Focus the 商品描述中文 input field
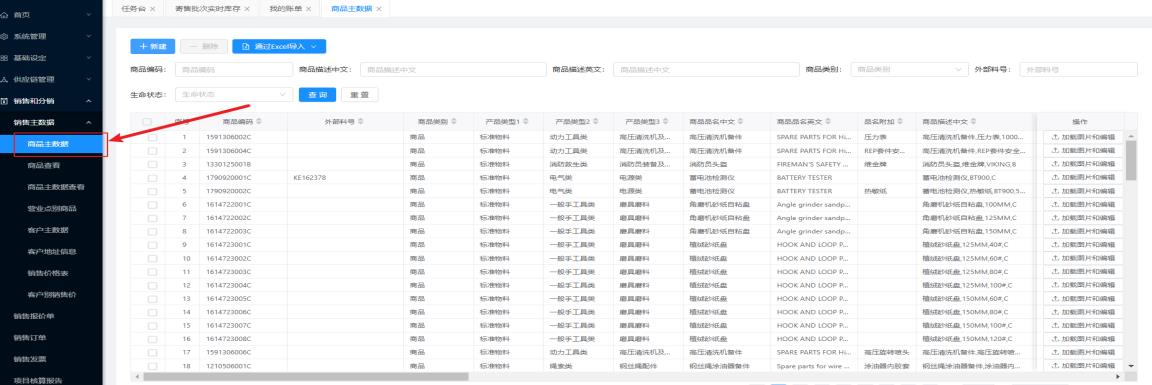The width and height of the screenshot is (1152, 385). click(x=453, y=69)
